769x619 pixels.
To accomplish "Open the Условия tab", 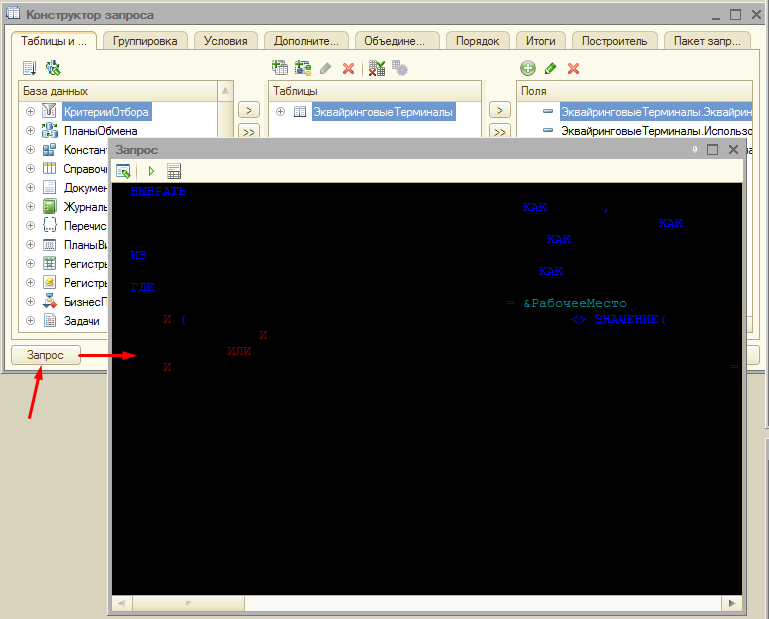I will point(225,41).
